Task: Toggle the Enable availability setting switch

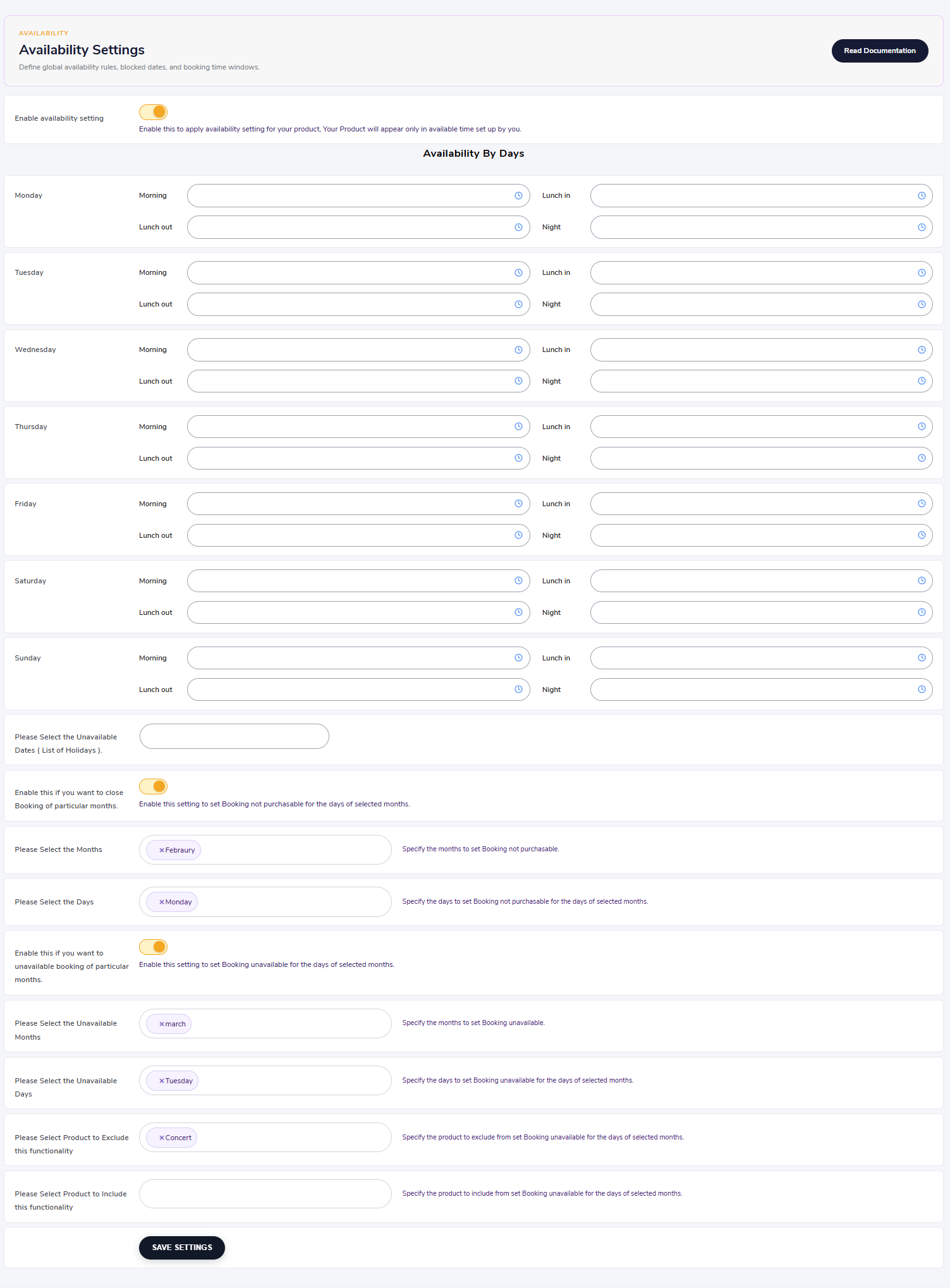Action: tap(153, 112)
